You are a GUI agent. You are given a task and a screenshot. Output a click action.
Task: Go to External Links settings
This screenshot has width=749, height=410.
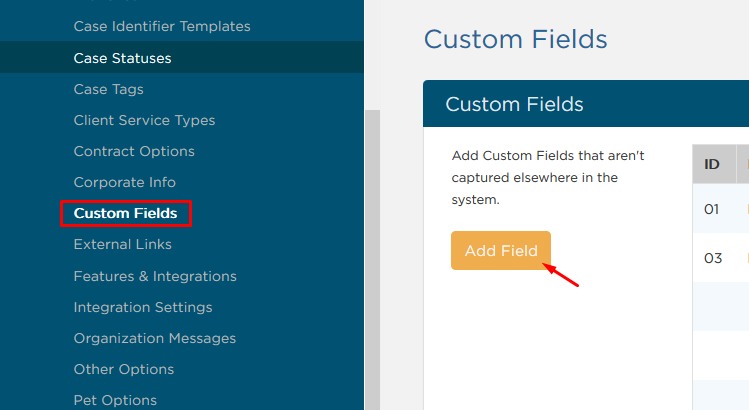[x=123, y=245]
